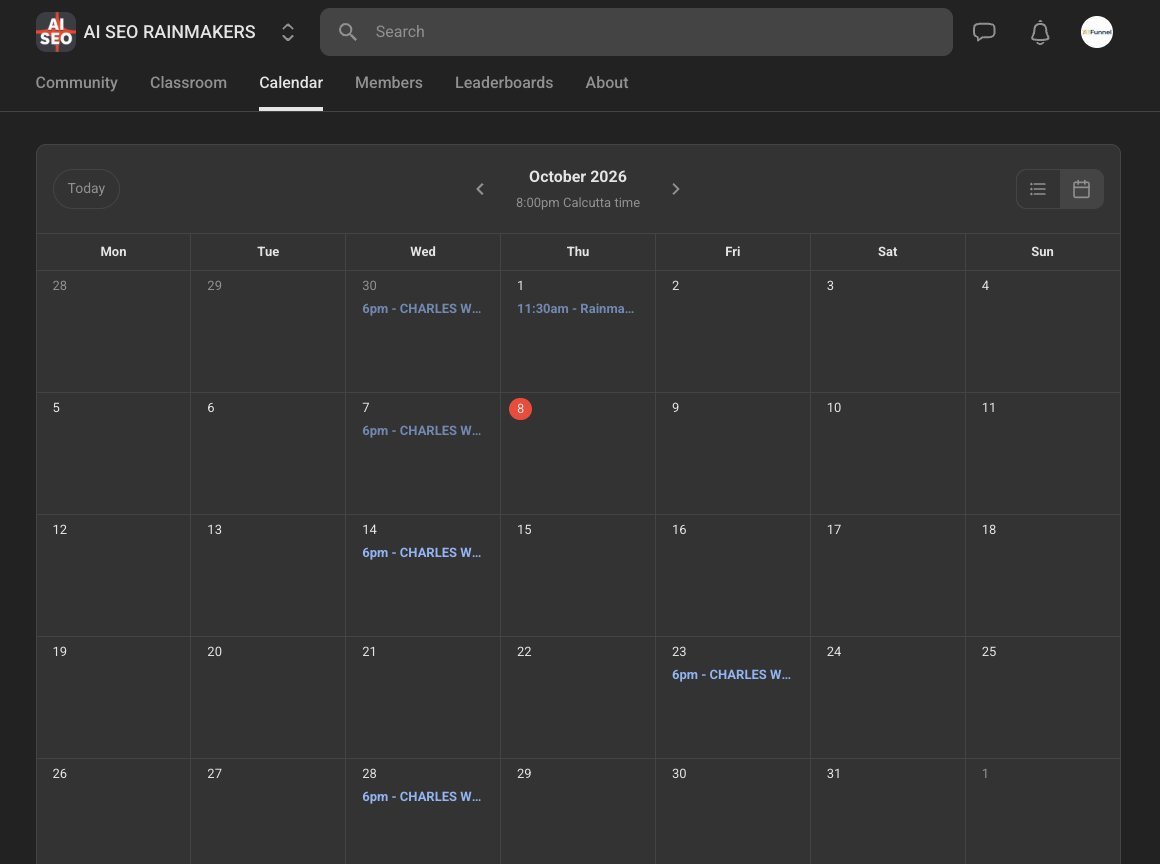Go to the Members tab
Viewport: 1160px width, 864px height.
coord(389,83)
